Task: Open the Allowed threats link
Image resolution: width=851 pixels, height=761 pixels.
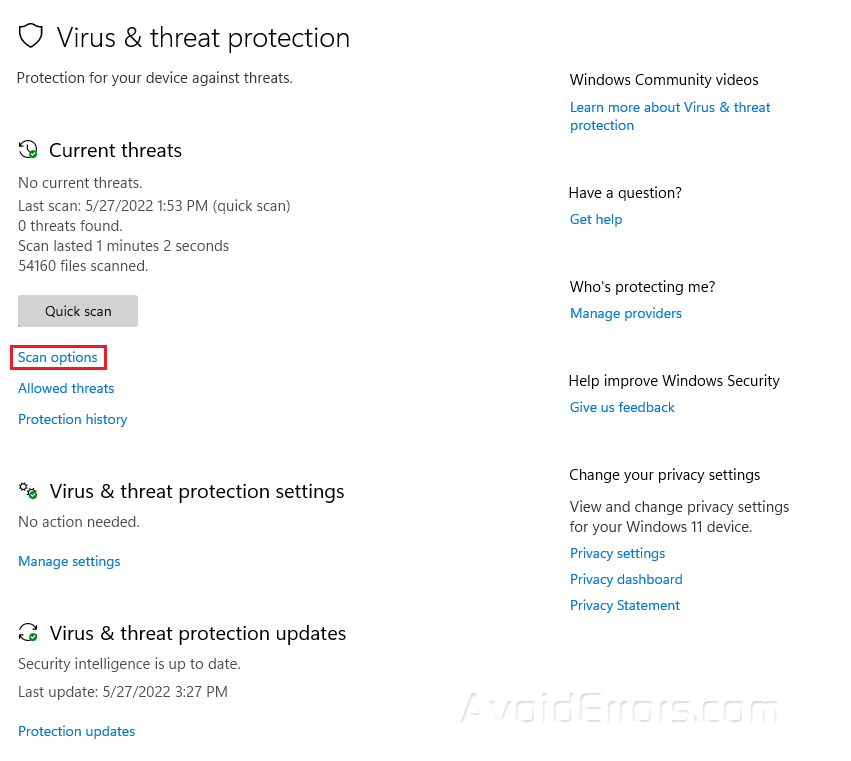Action: click(x=66, y=388)
